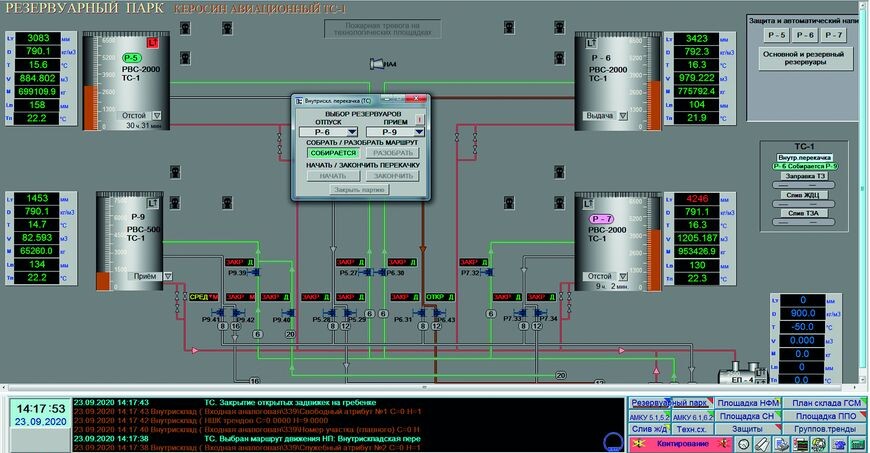Open the Защиты screen
Image resolution: width=870 pixels, height=453 pixels.
(x=747, y=429)
